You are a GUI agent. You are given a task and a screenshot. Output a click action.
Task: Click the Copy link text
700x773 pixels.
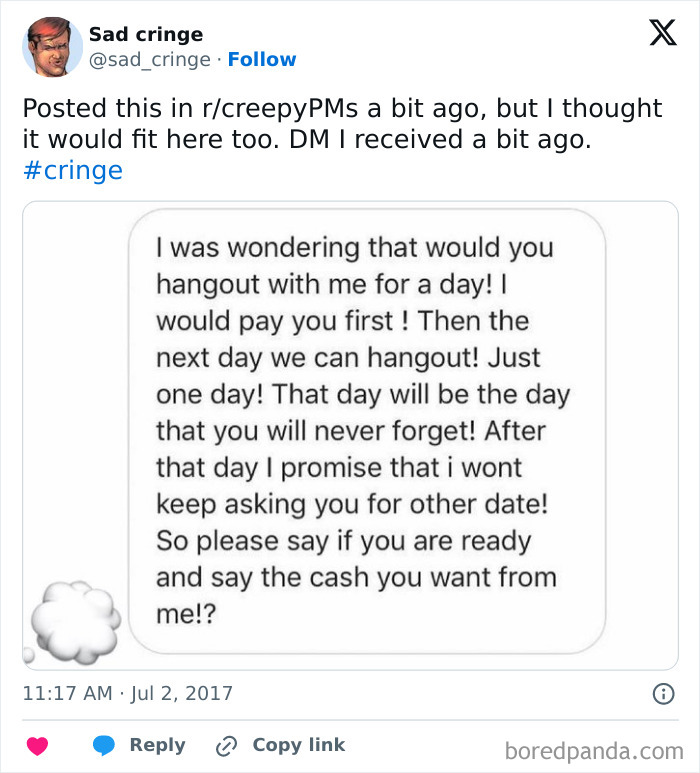[299, 745]
